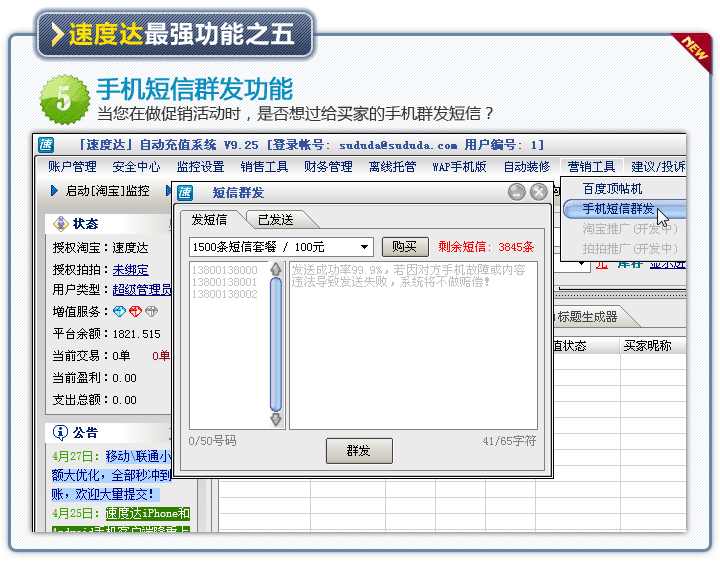
Task: Open the 账户管理 menu
Action: click(x=73, y=167)
